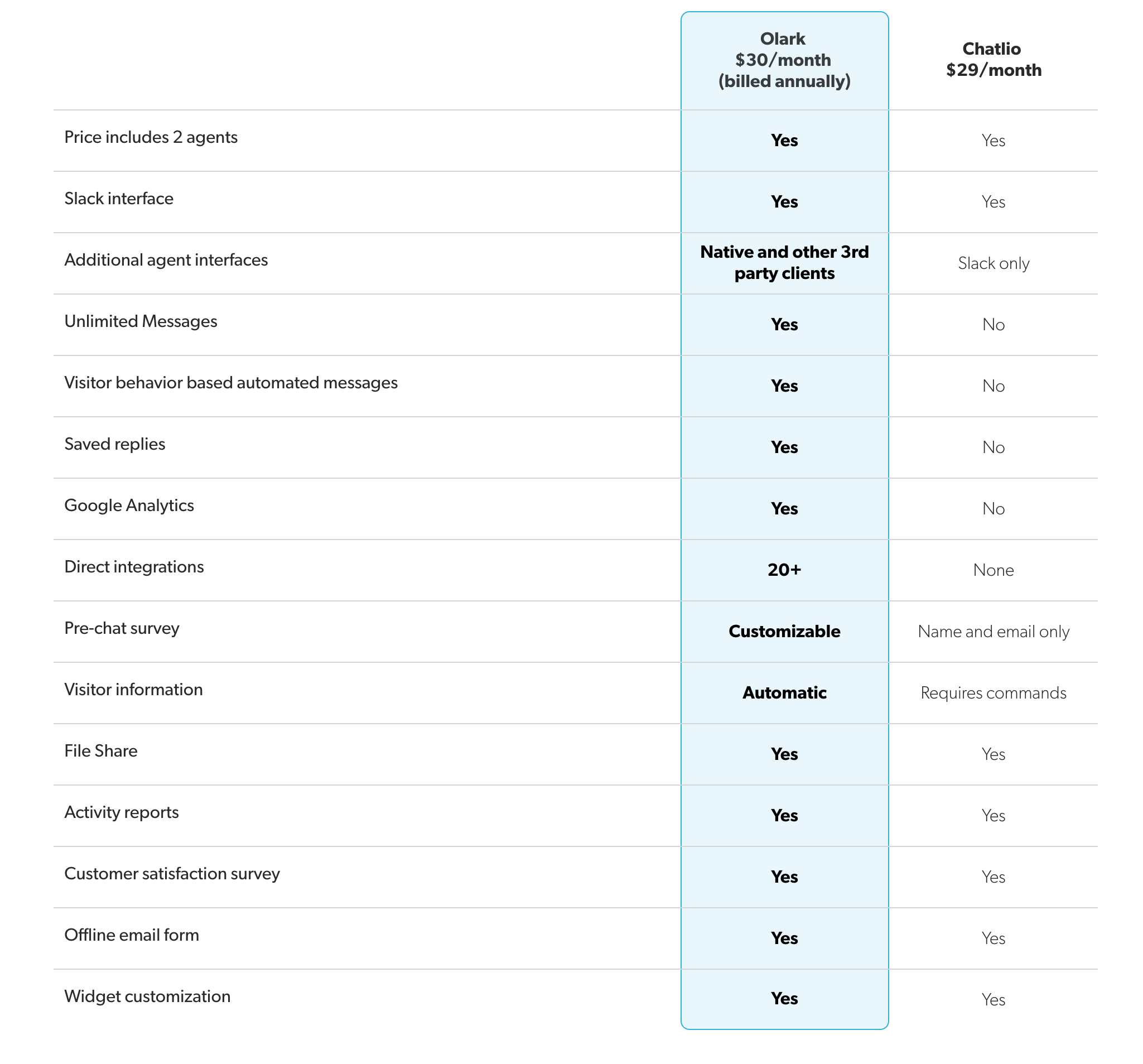
Task: Click the "Customizable" pre-chat survey cell
Action: tap(784, 632)
